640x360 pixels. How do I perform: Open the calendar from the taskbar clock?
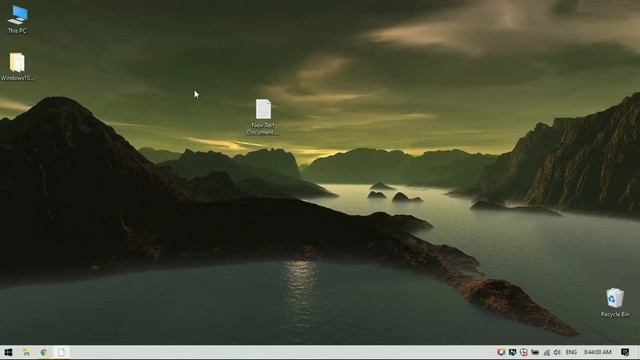[598, 352]
